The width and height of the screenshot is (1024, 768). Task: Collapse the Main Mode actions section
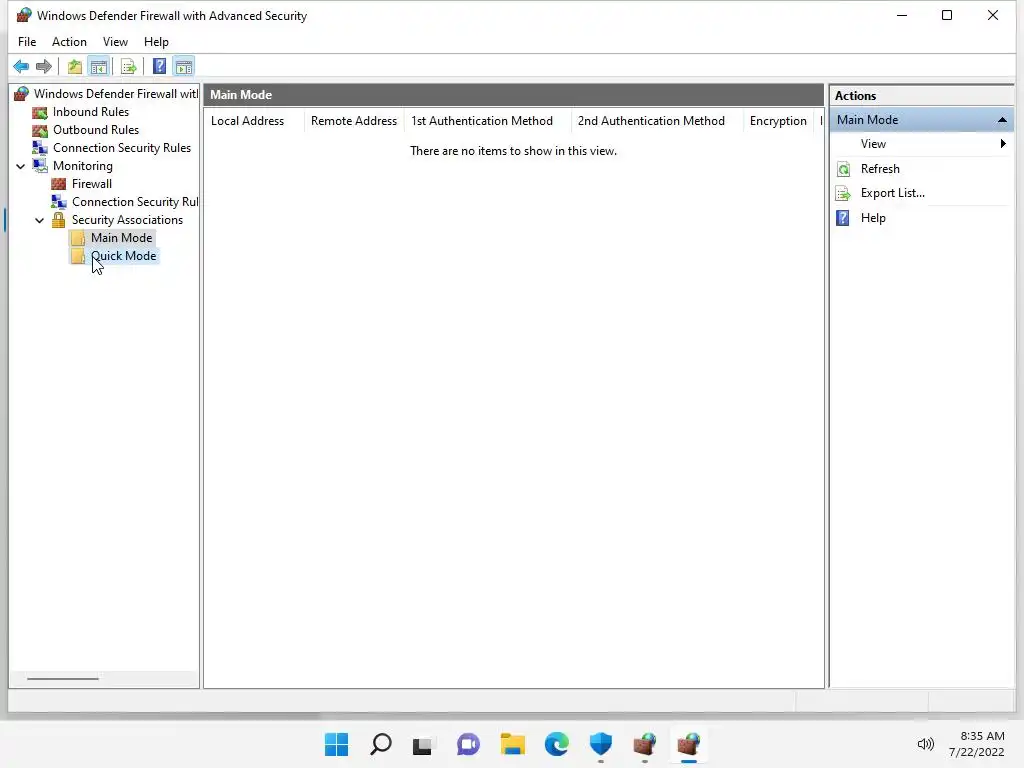click(1002, 120)
